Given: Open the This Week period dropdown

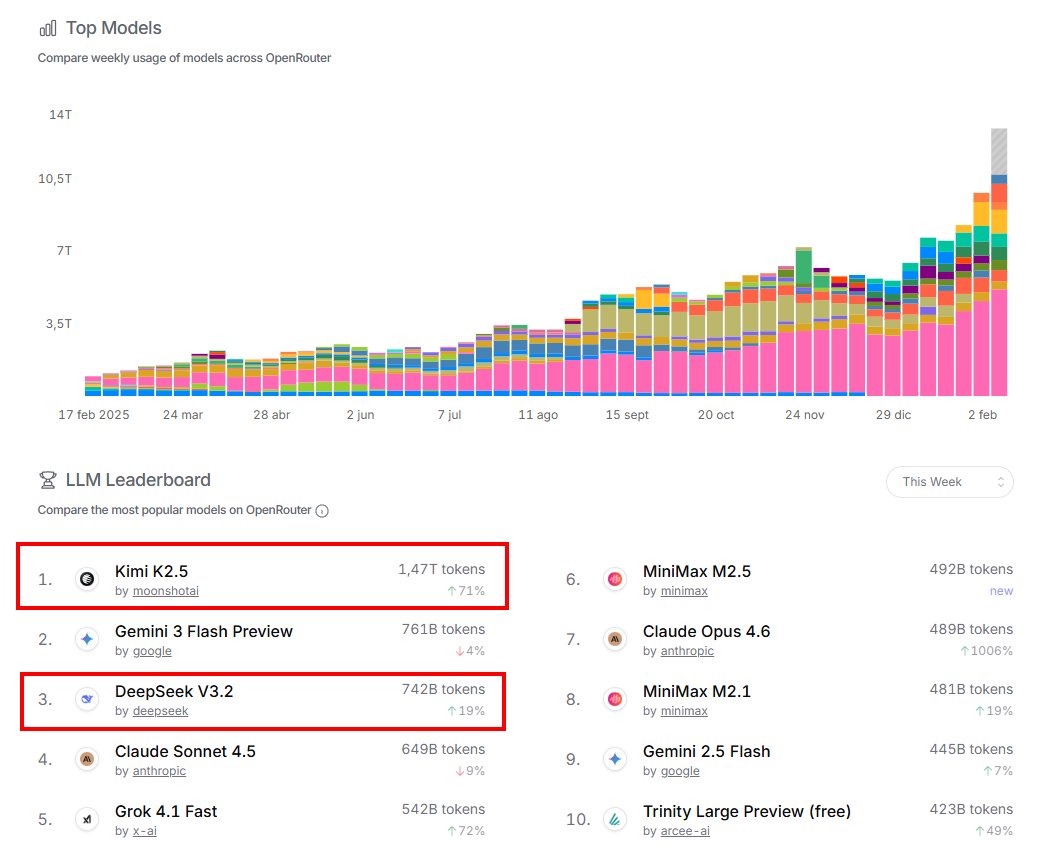Looking at the screenshot, I should [949, 482].
